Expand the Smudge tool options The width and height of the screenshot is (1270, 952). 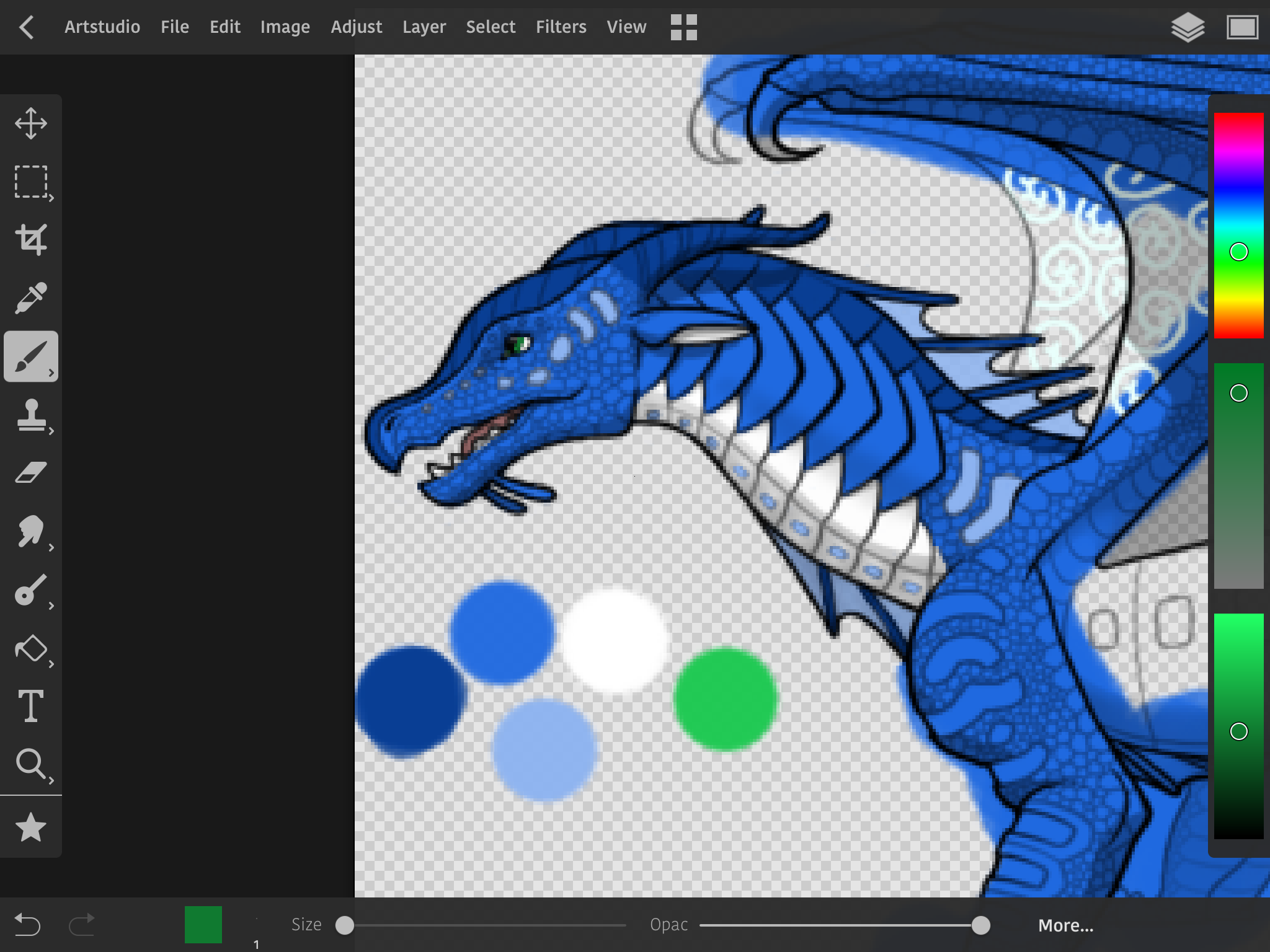[31, 532]
